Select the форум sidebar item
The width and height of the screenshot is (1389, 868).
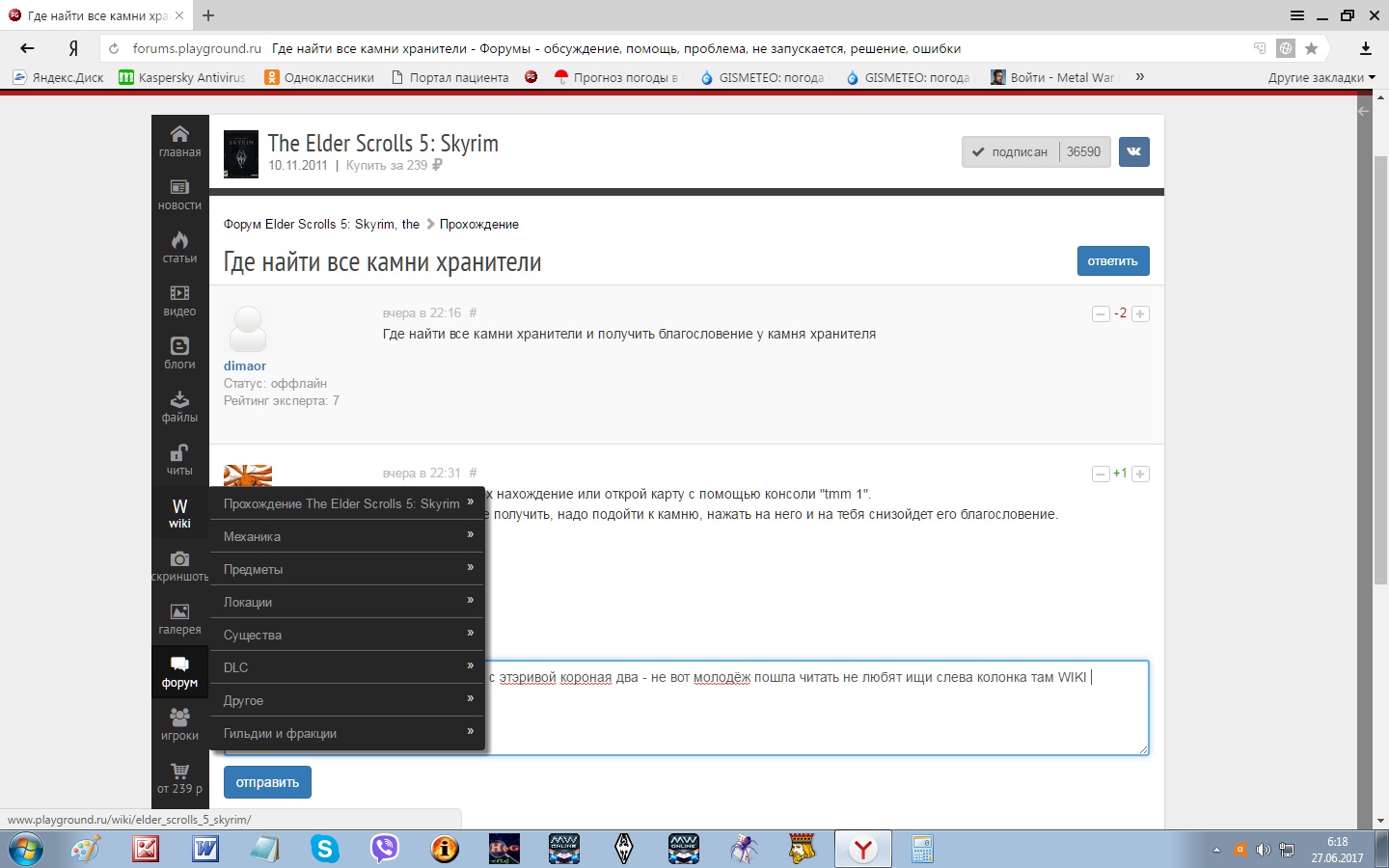(179, 671)
